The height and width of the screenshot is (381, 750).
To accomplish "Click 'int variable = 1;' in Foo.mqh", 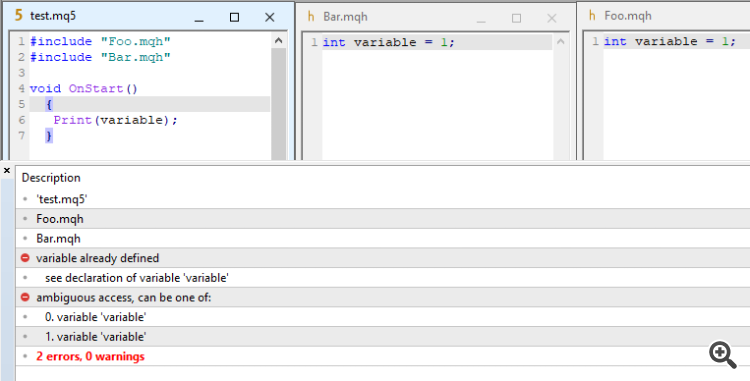I will pyautogui.click(x=670, y=42).
